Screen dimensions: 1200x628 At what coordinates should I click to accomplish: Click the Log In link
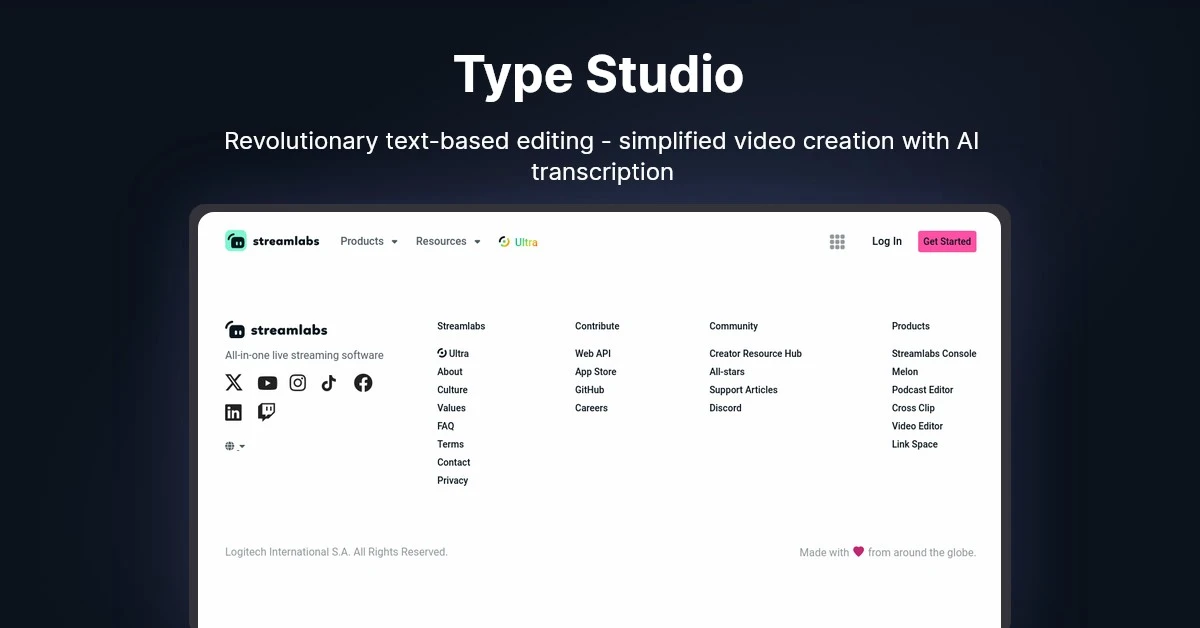coord(886,241)
